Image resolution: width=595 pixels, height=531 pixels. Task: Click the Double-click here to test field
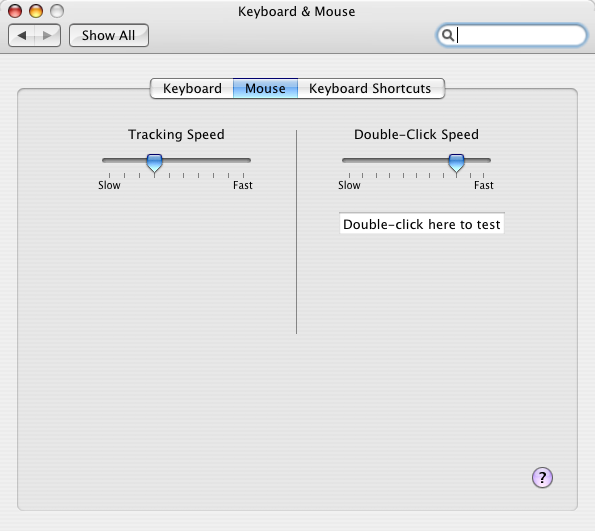point(422,224)
